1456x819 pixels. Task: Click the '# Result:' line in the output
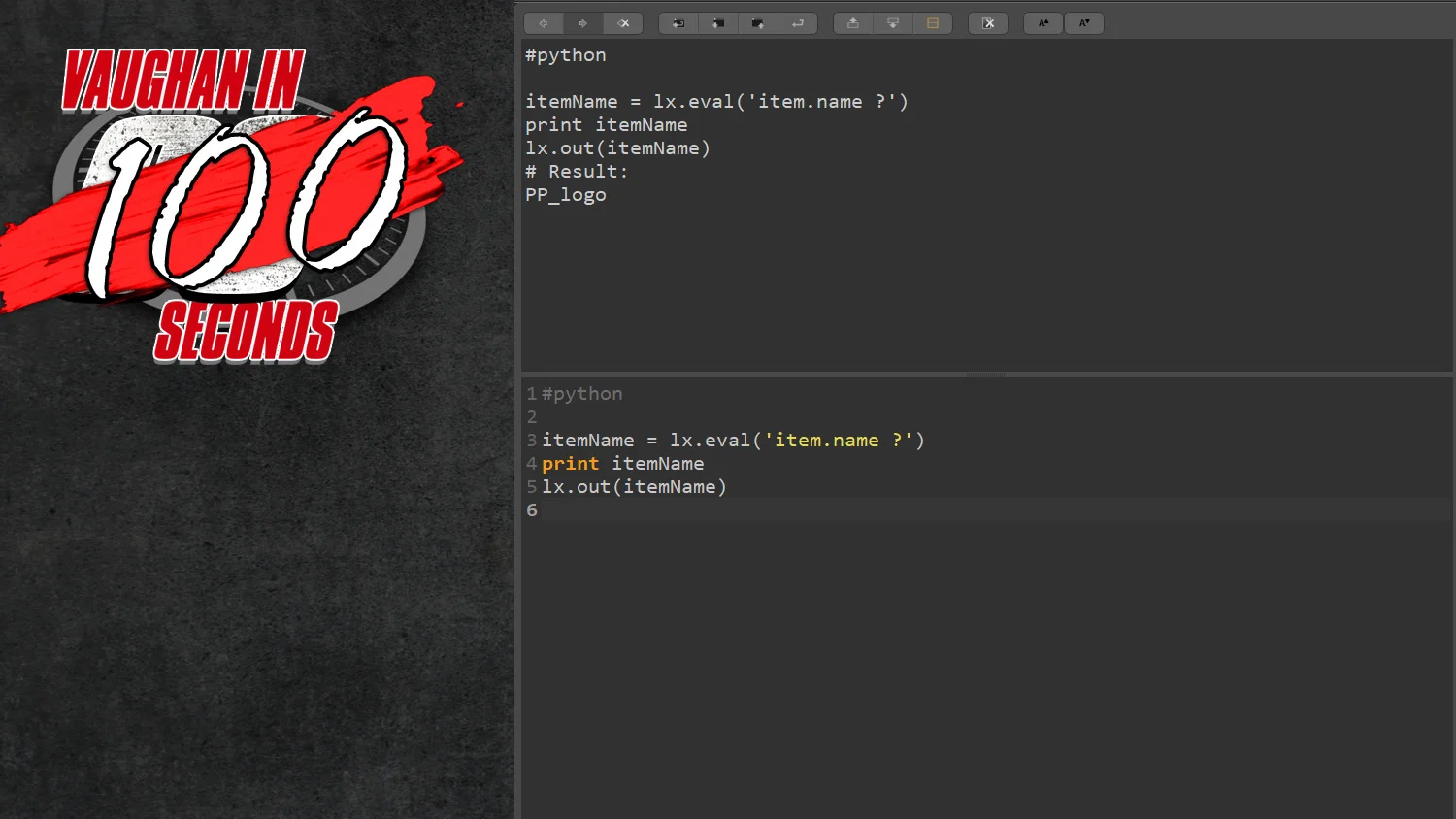tap(577, 172)
